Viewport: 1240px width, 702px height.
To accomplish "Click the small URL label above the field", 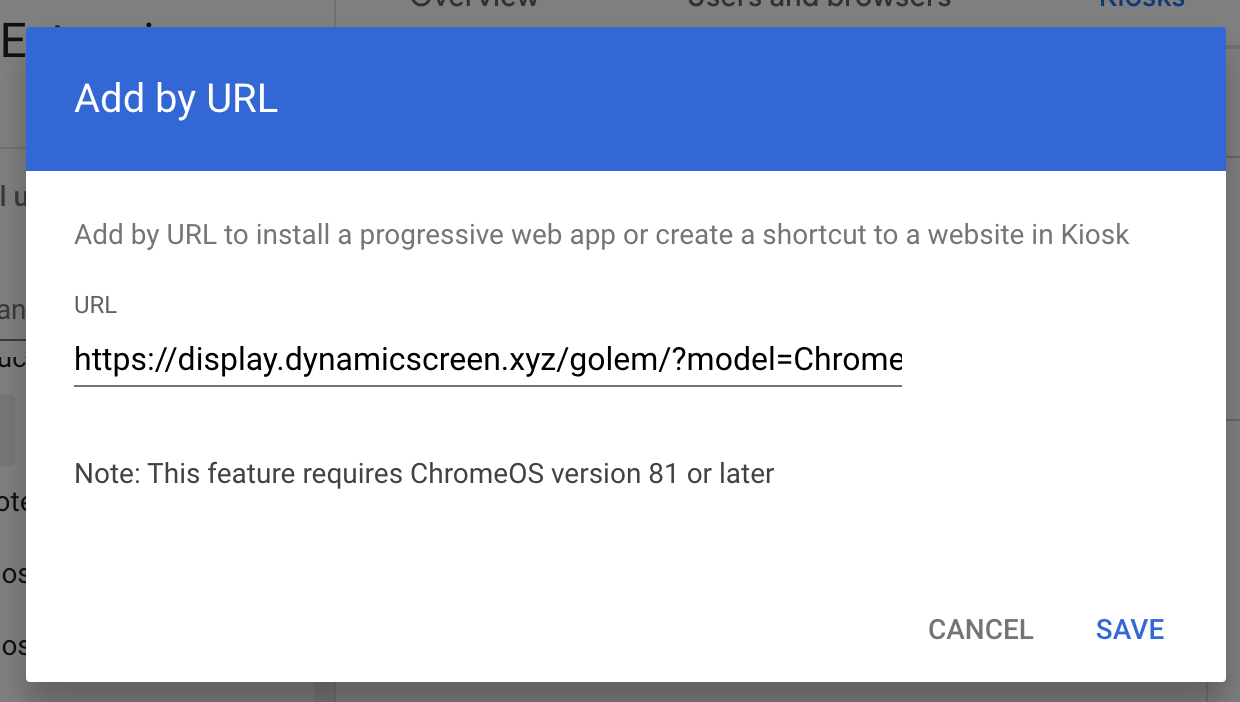I will (96, 306).
